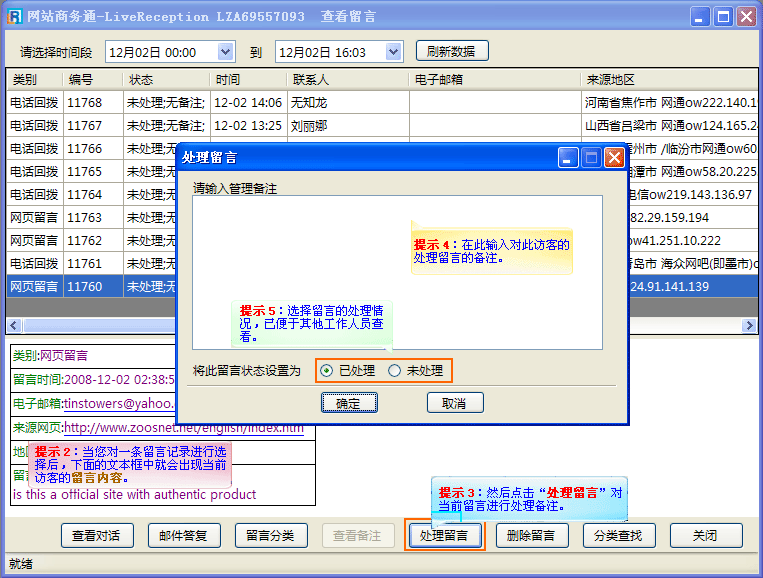Viewport: 763px width, 578px height.
Task: Sort by the 编号 column header
Action: pos(80,79)
